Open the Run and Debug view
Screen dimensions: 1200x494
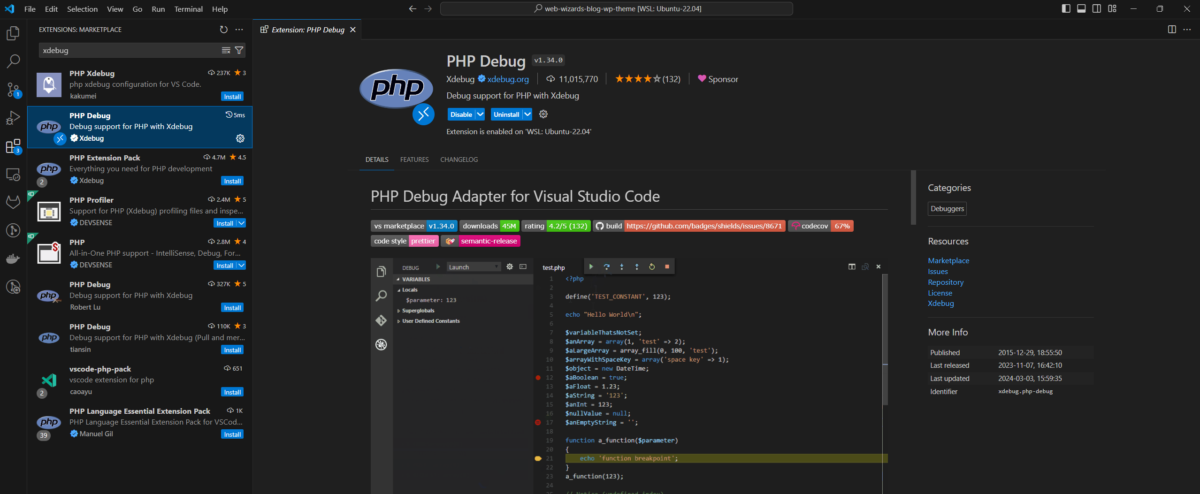click(x=13, y=118)
